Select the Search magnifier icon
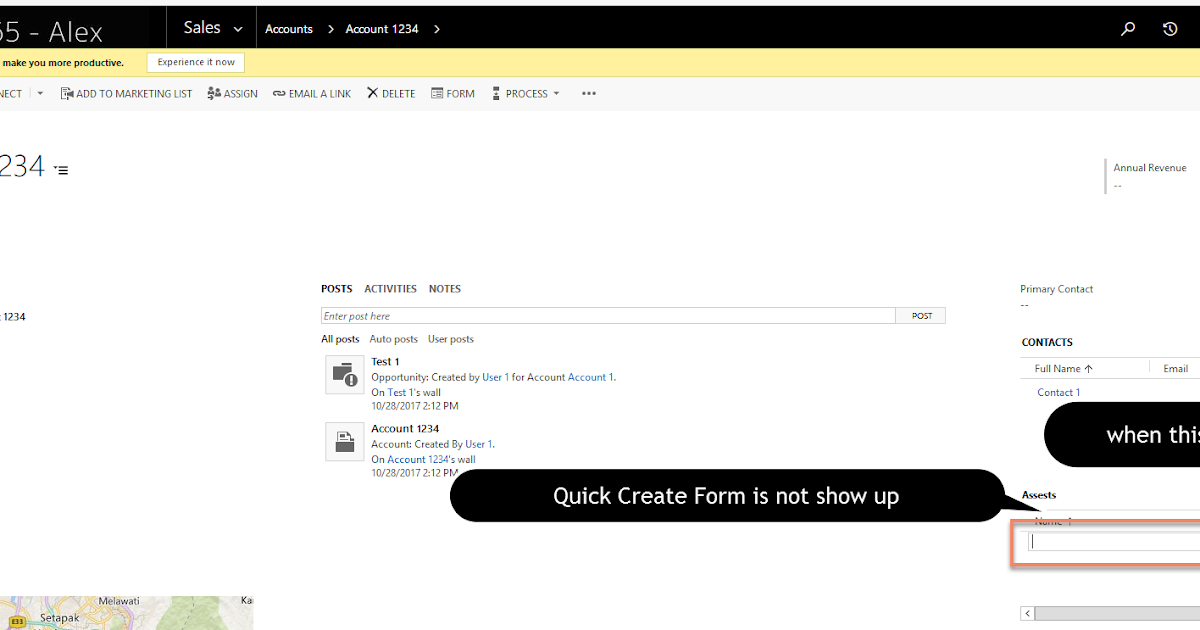The height and width of the screenshot is (630, 1200). [1127, 29]
